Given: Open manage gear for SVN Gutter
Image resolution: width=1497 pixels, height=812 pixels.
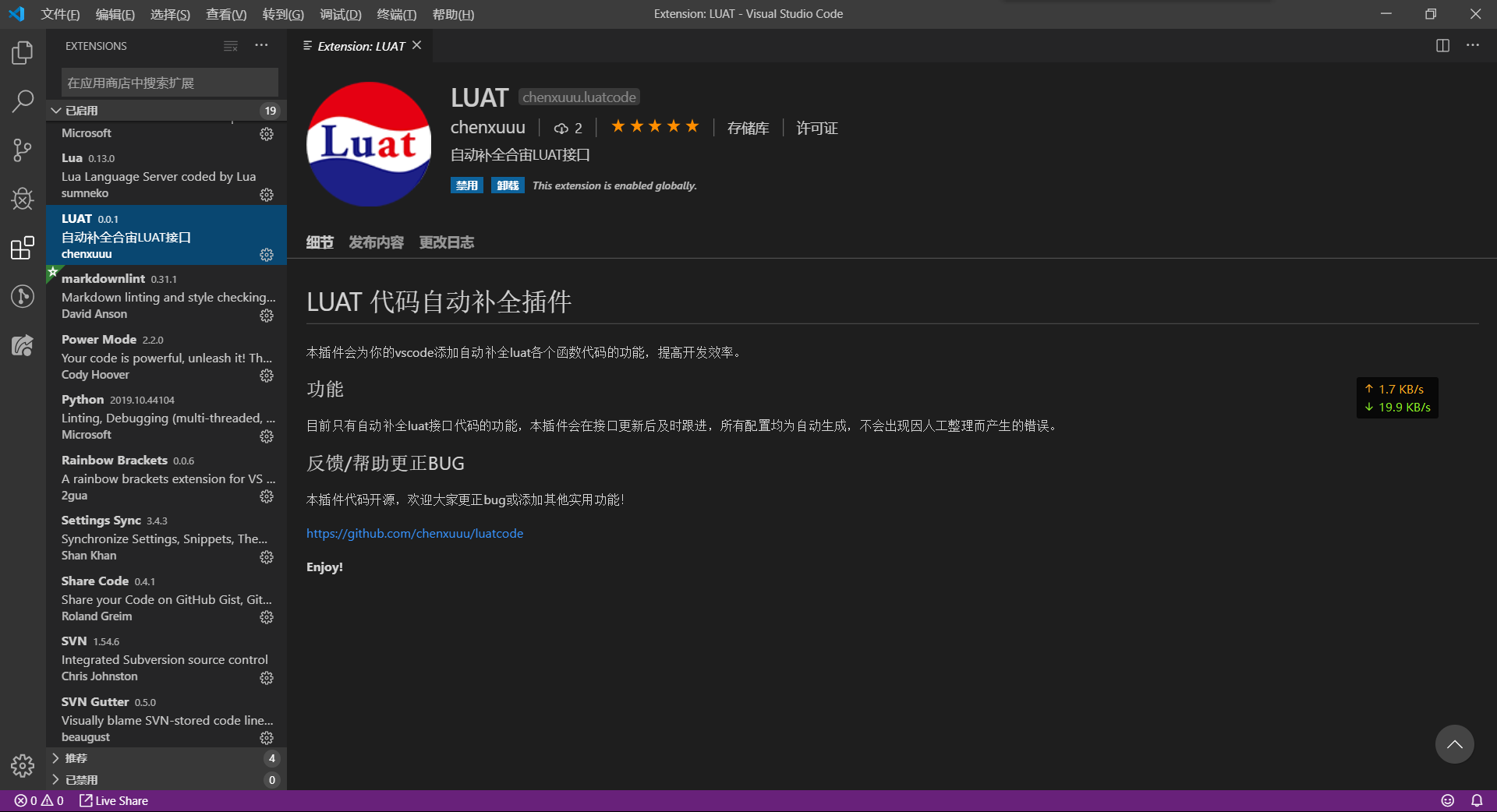Looking at the screenshot, I should [267, 738].
